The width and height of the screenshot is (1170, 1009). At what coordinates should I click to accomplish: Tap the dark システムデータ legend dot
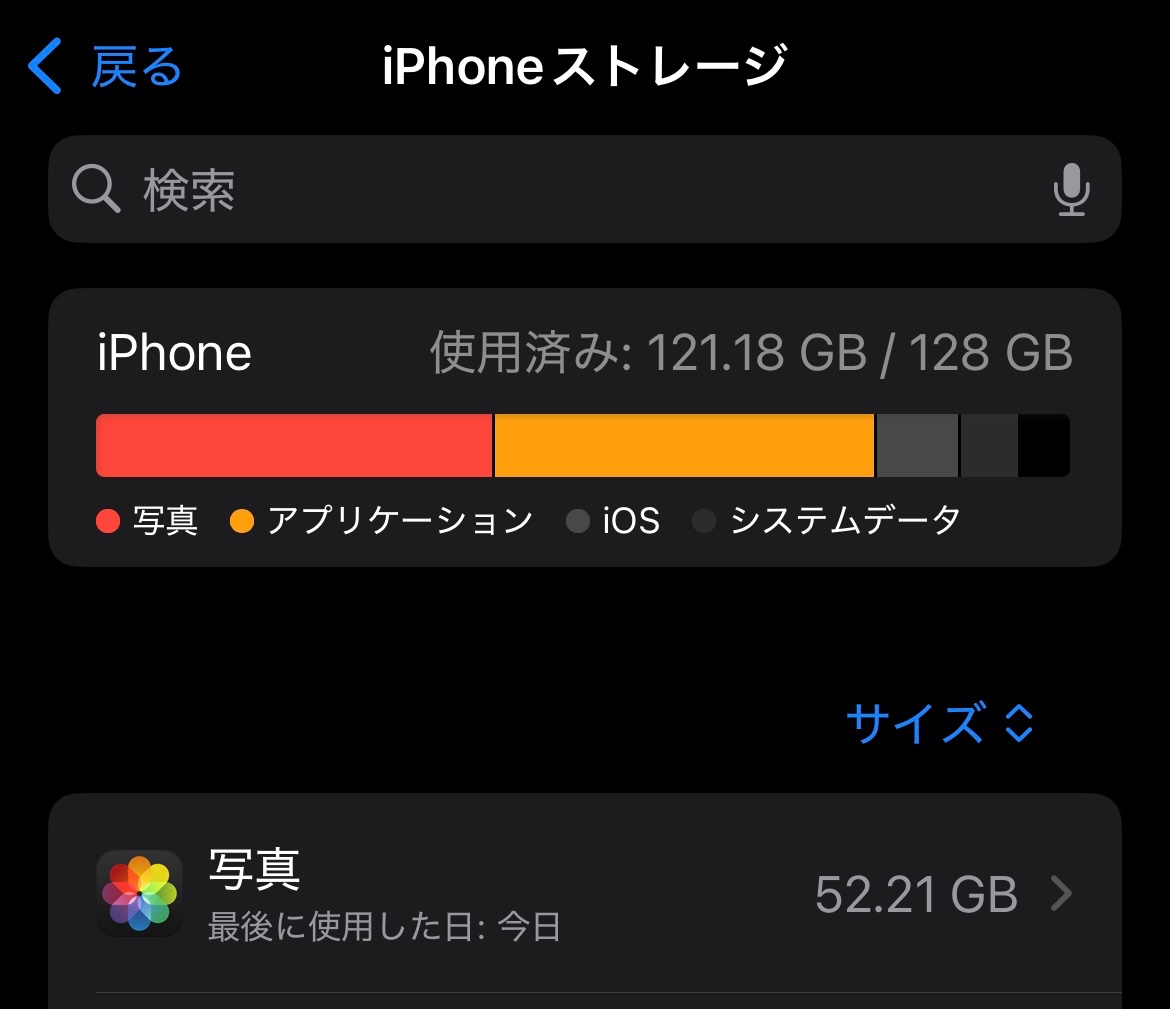pyautogui.click(x=704, y=521)
